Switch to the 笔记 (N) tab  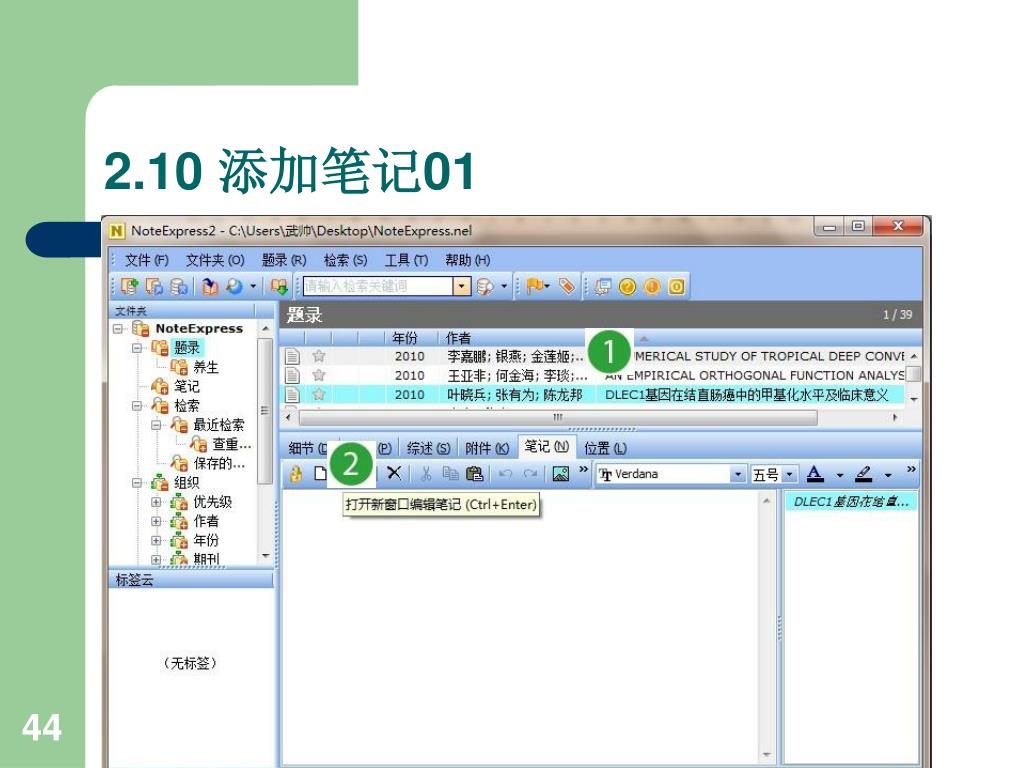[547, 447]
